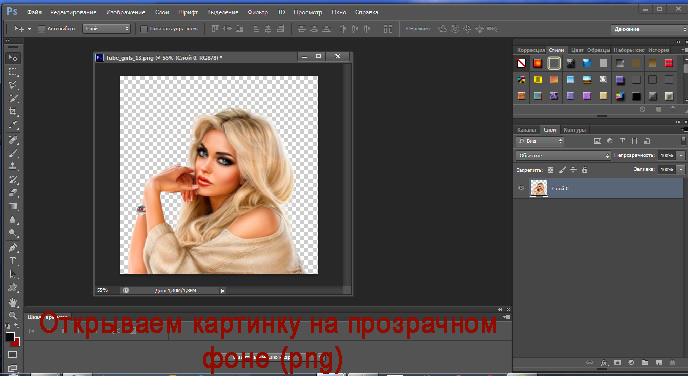The width and height of the screenshot is (688, 376).
Task: Select the Move tool in the toolbox
Action: pos(13,58)
